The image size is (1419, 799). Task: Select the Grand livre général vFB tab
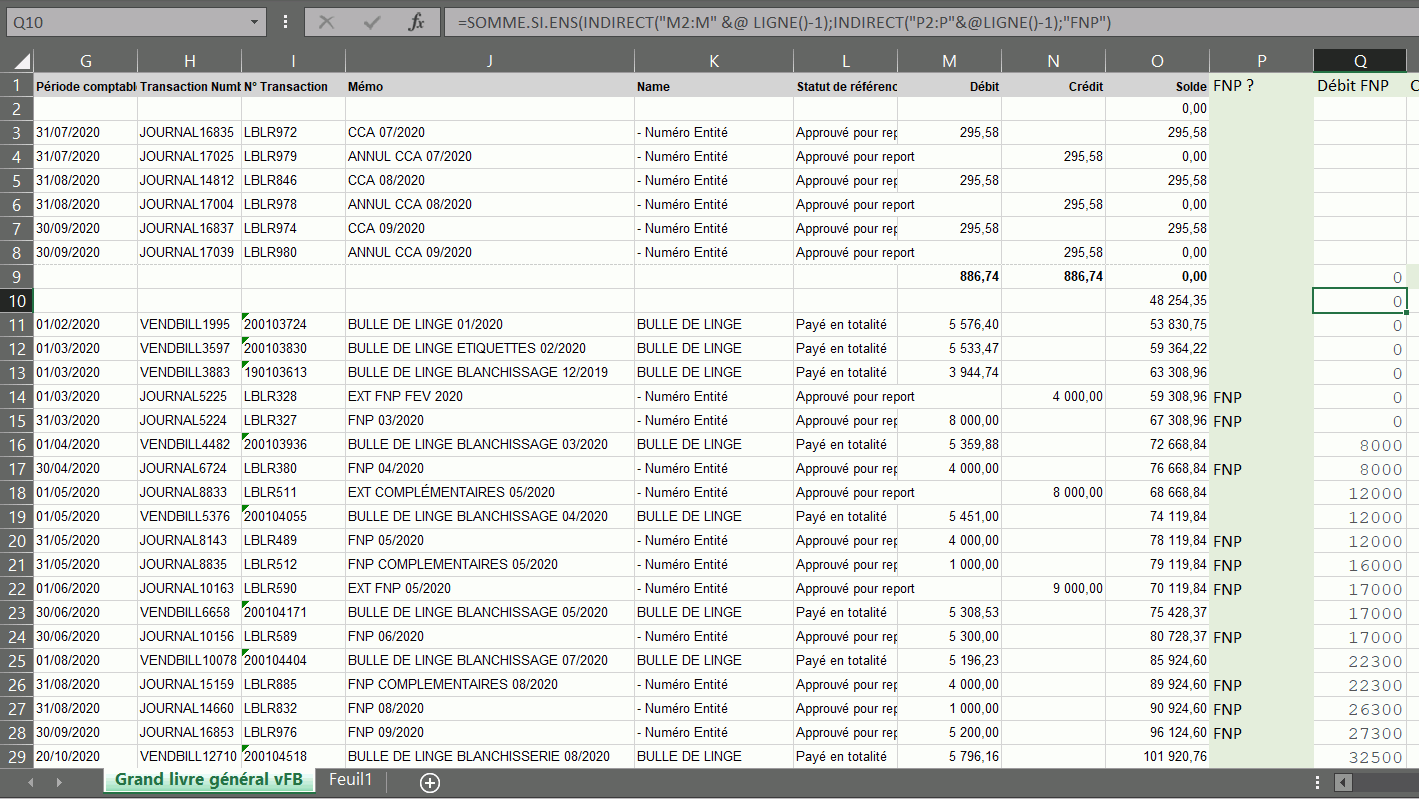tap(208, 780)
